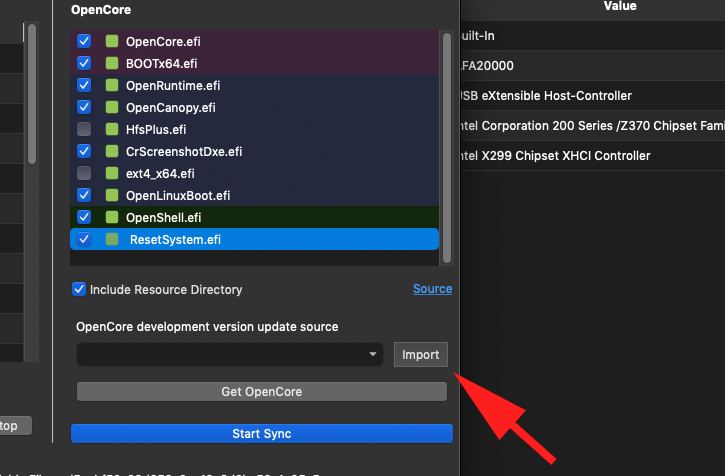Toggle the OpenCanopy.efi checkbox
The height and width of the screenshot is (476, 725).
pos(84,107)
